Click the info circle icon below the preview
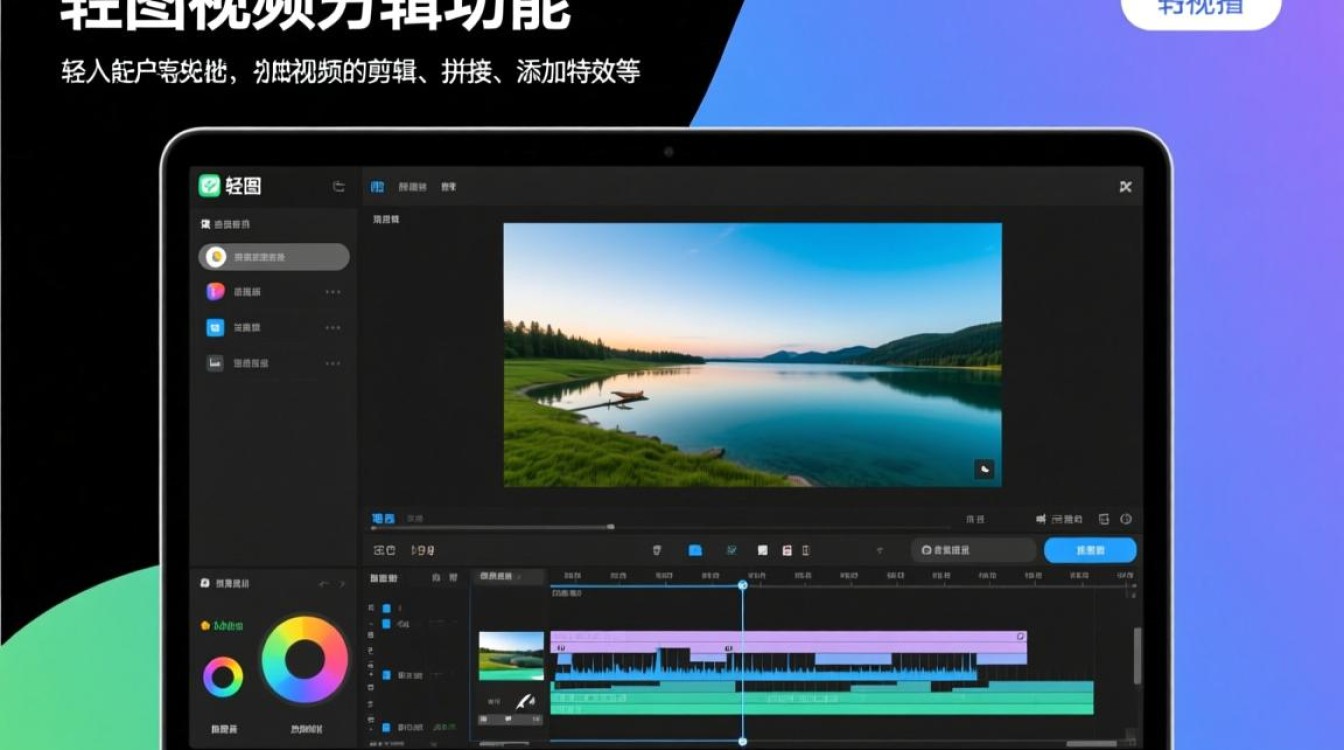 [1126, 520]
